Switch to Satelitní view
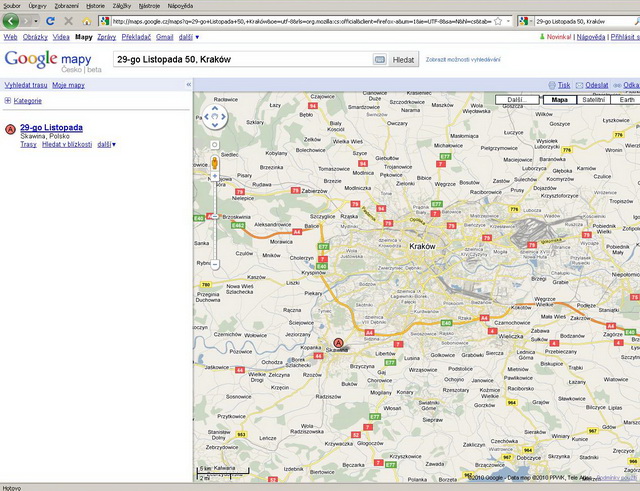The width and height of the screenshot is (640, 491). point(593,100)
